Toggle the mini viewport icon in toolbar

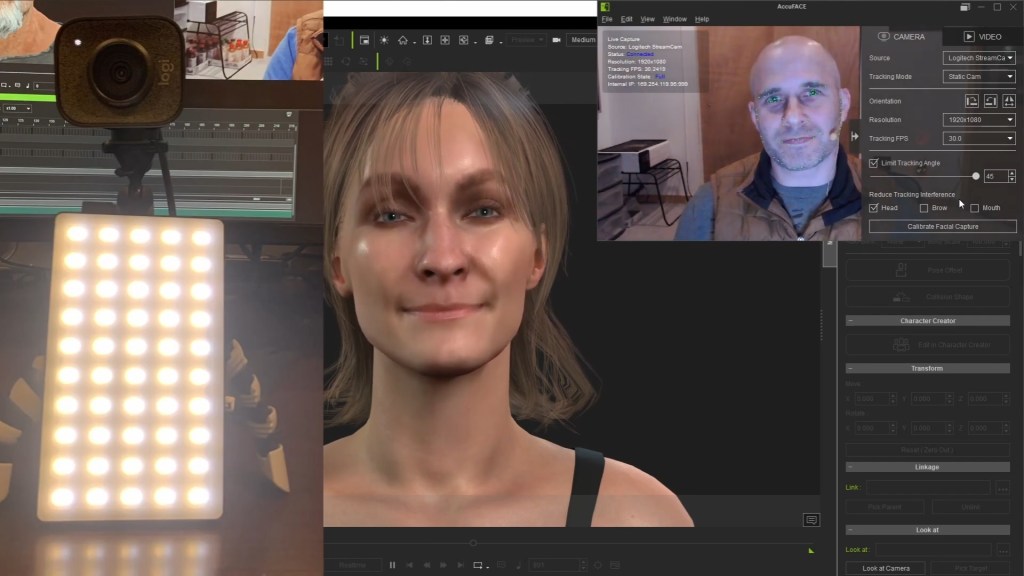tap(364, 40)
